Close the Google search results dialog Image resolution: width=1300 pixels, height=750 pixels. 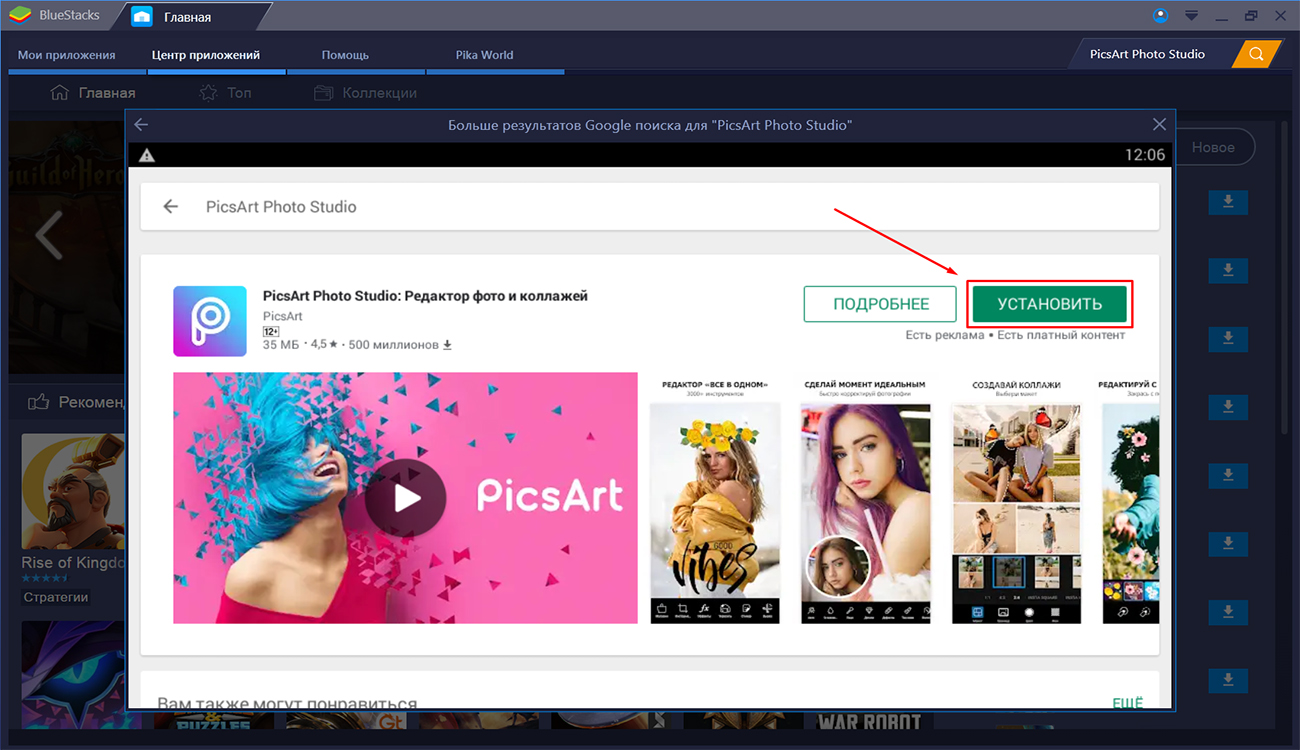[1159, 125]
